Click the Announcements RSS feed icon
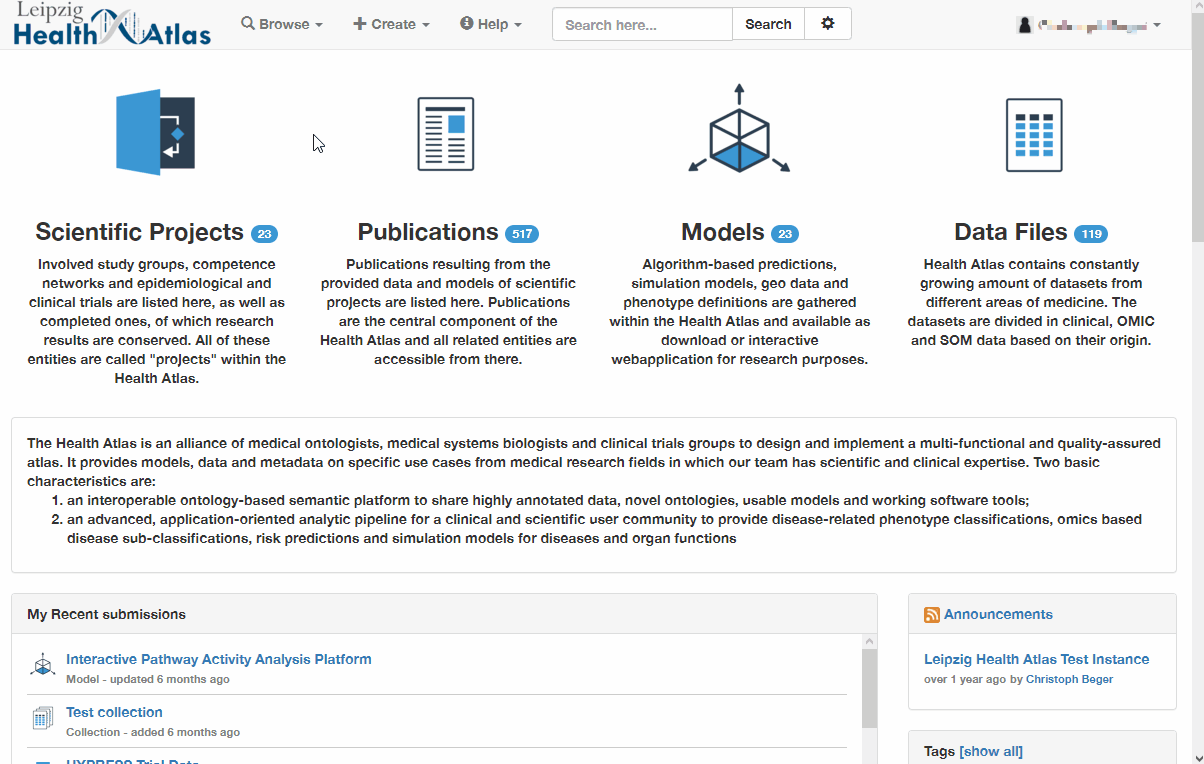 tap(931, 615)
